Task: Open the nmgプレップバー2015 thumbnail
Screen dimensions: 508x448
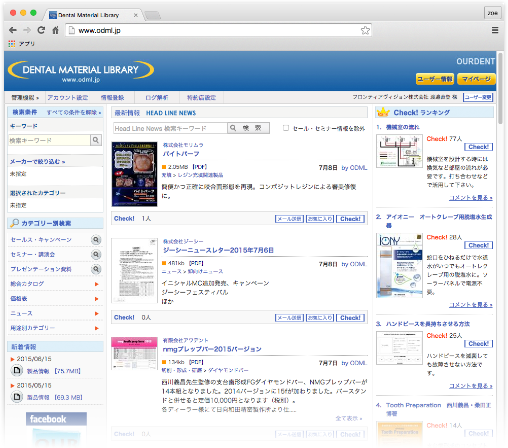Action: 134,353
